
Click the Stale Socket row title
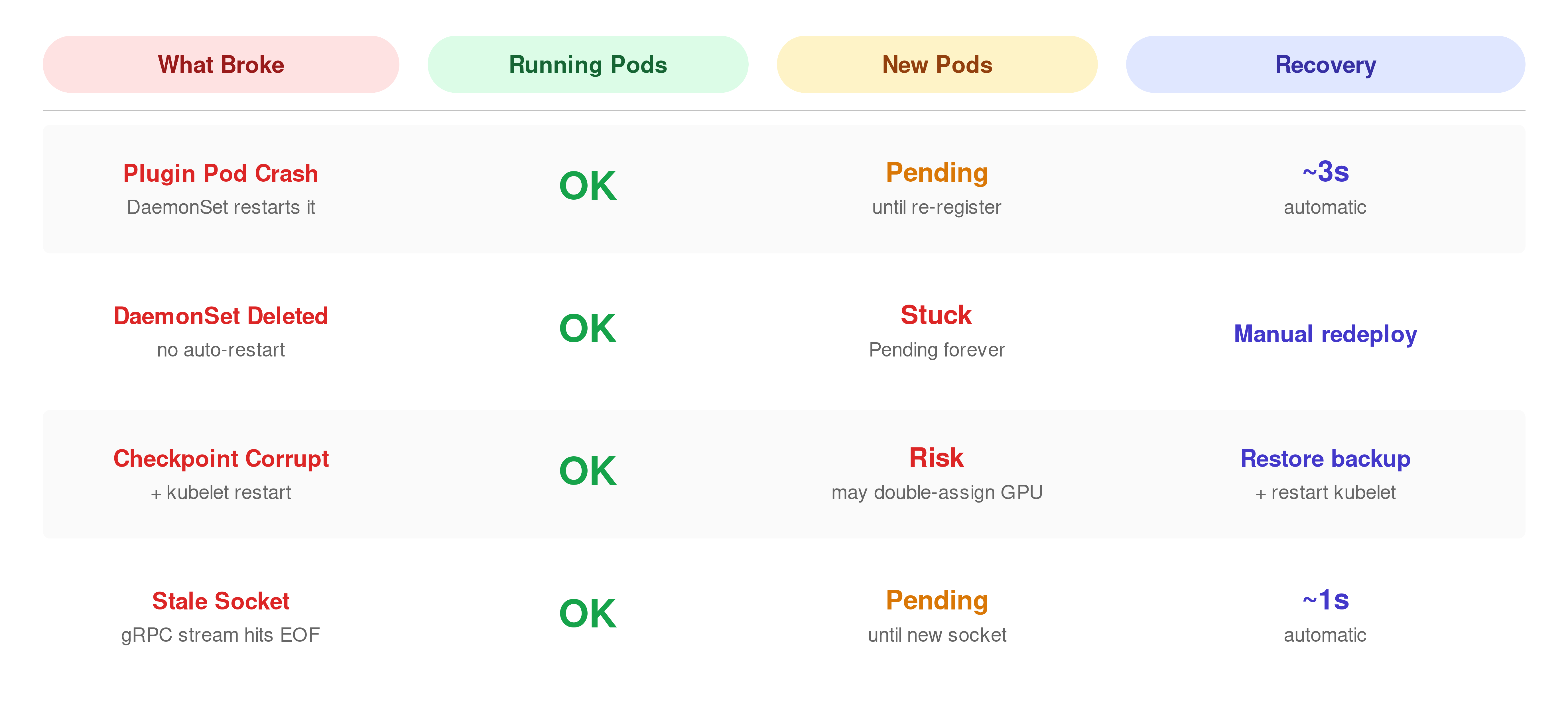pos(220,601)
